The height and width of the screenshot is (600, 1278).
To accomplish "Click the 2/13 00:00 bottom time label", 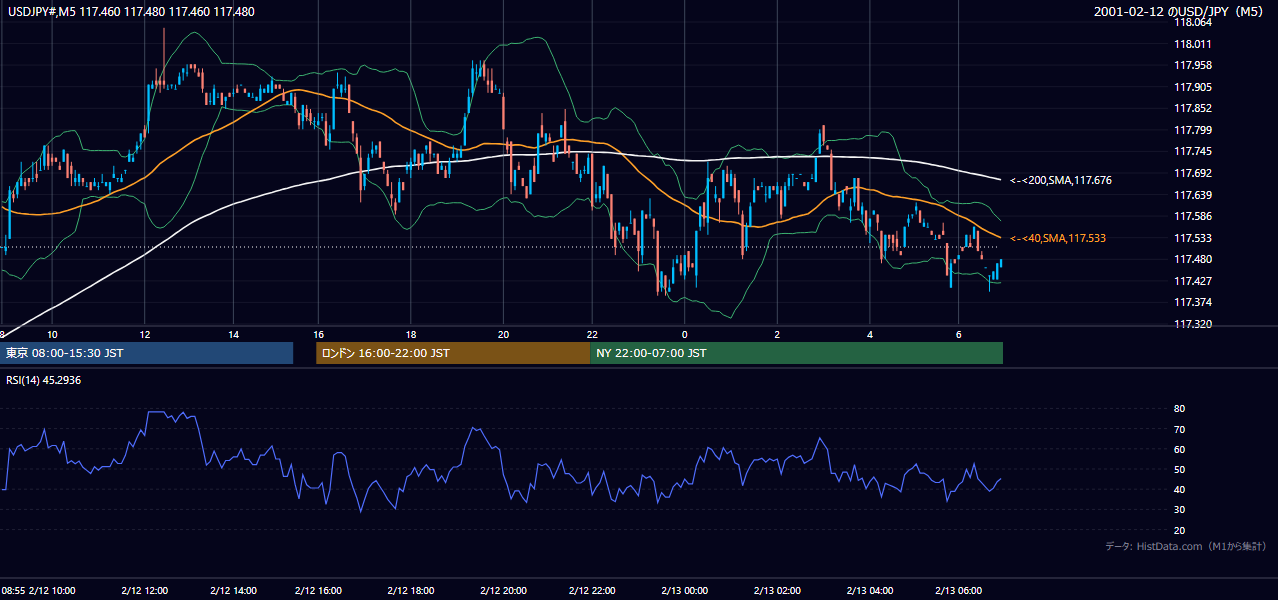I will pos(684,590).
